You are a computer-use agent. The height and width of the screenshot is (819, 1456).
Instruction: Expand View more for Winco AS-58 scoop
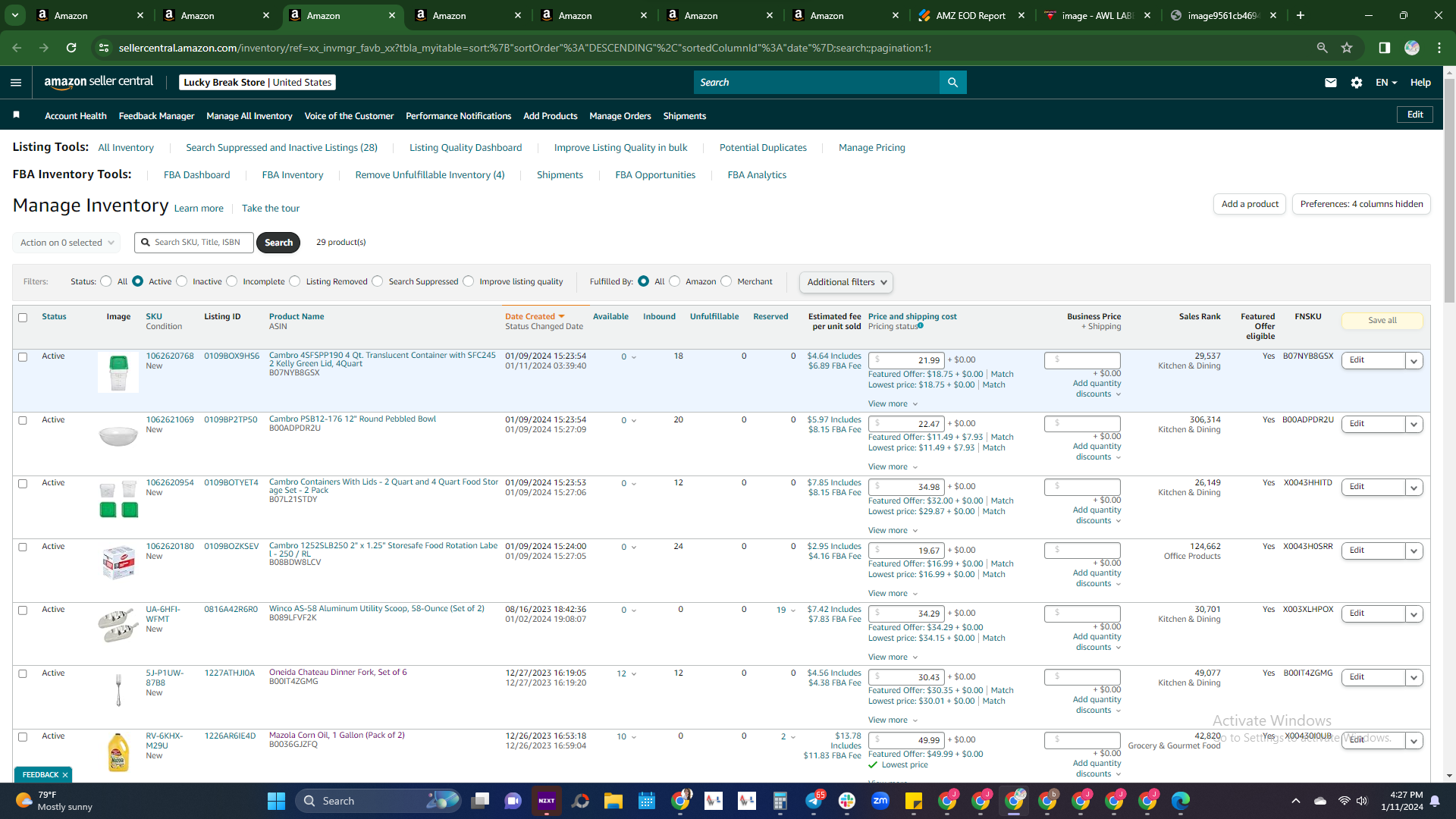pyautogui.click(x=893, y=657)
